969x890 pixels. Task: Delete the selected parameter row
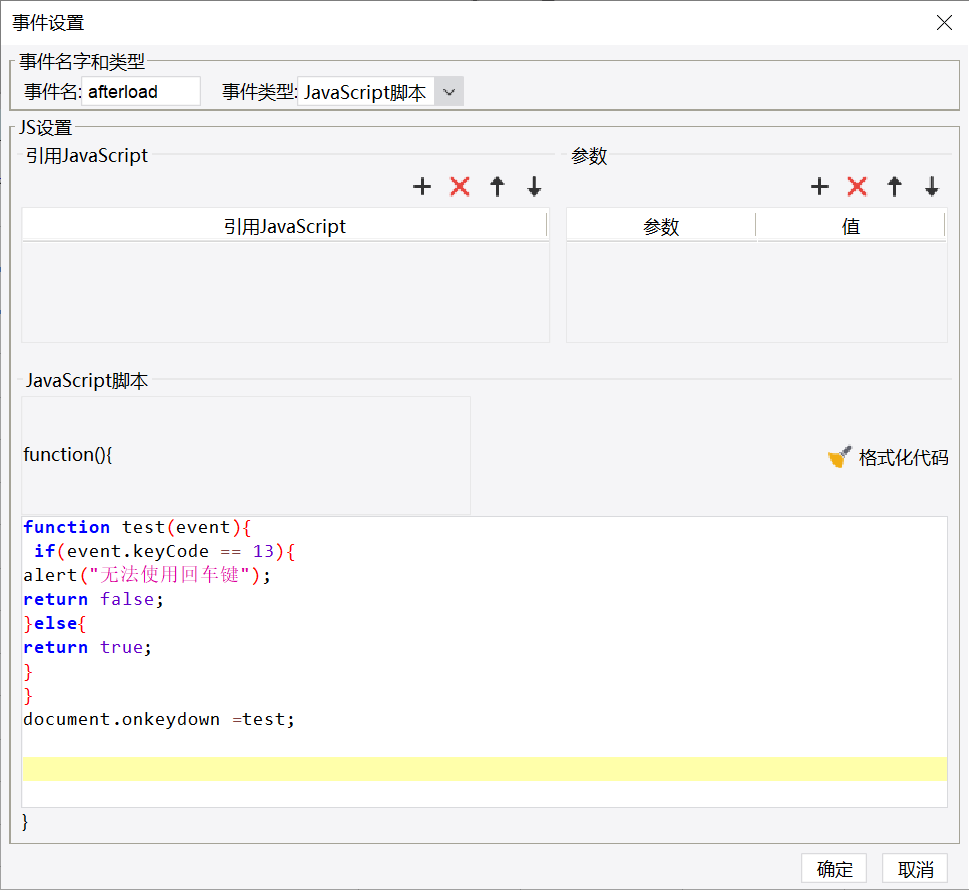[x=857, y=186]
